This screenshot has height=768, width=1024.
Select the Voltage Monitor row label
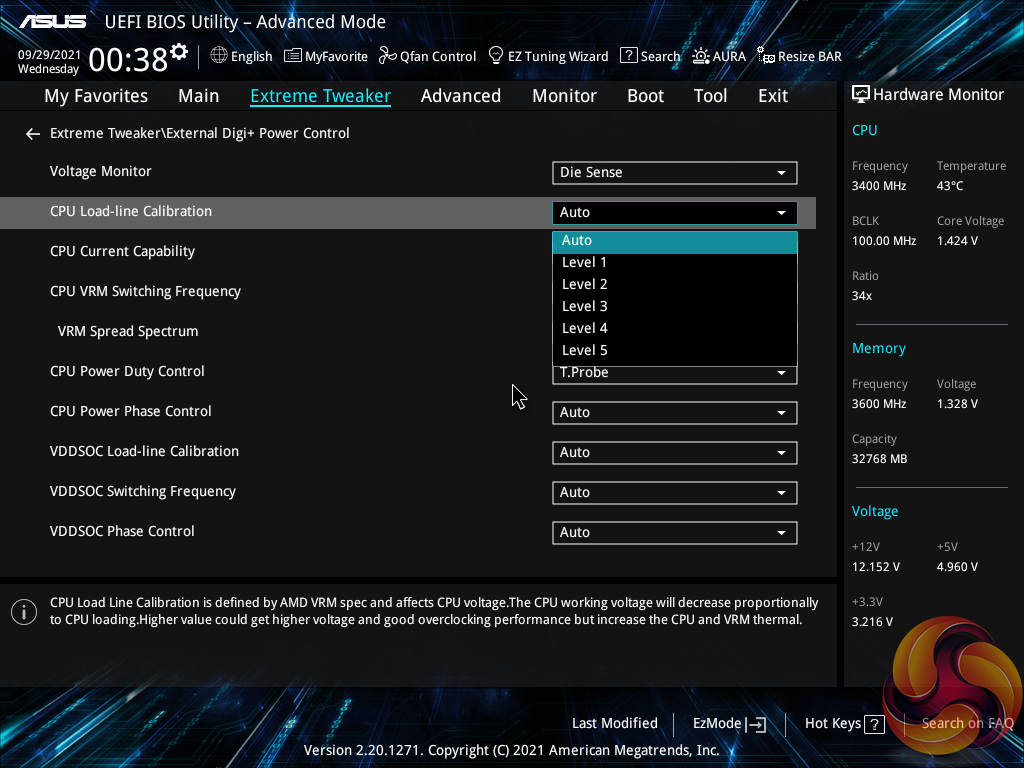101,172
